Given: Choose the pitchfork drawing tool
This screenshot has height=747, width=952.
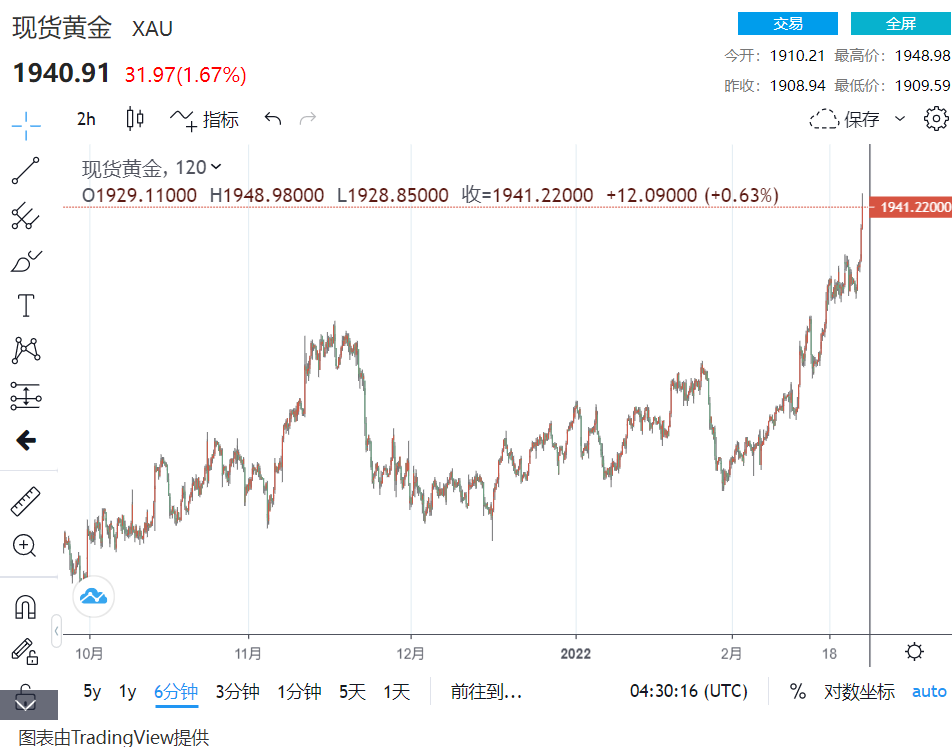Looking at the screenshot, I should pos(26,215).
